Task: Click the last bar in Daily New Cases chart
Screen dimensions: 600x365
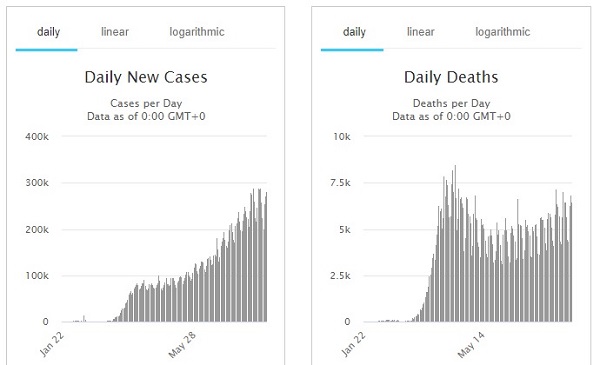Action: [x=266, y=257]
